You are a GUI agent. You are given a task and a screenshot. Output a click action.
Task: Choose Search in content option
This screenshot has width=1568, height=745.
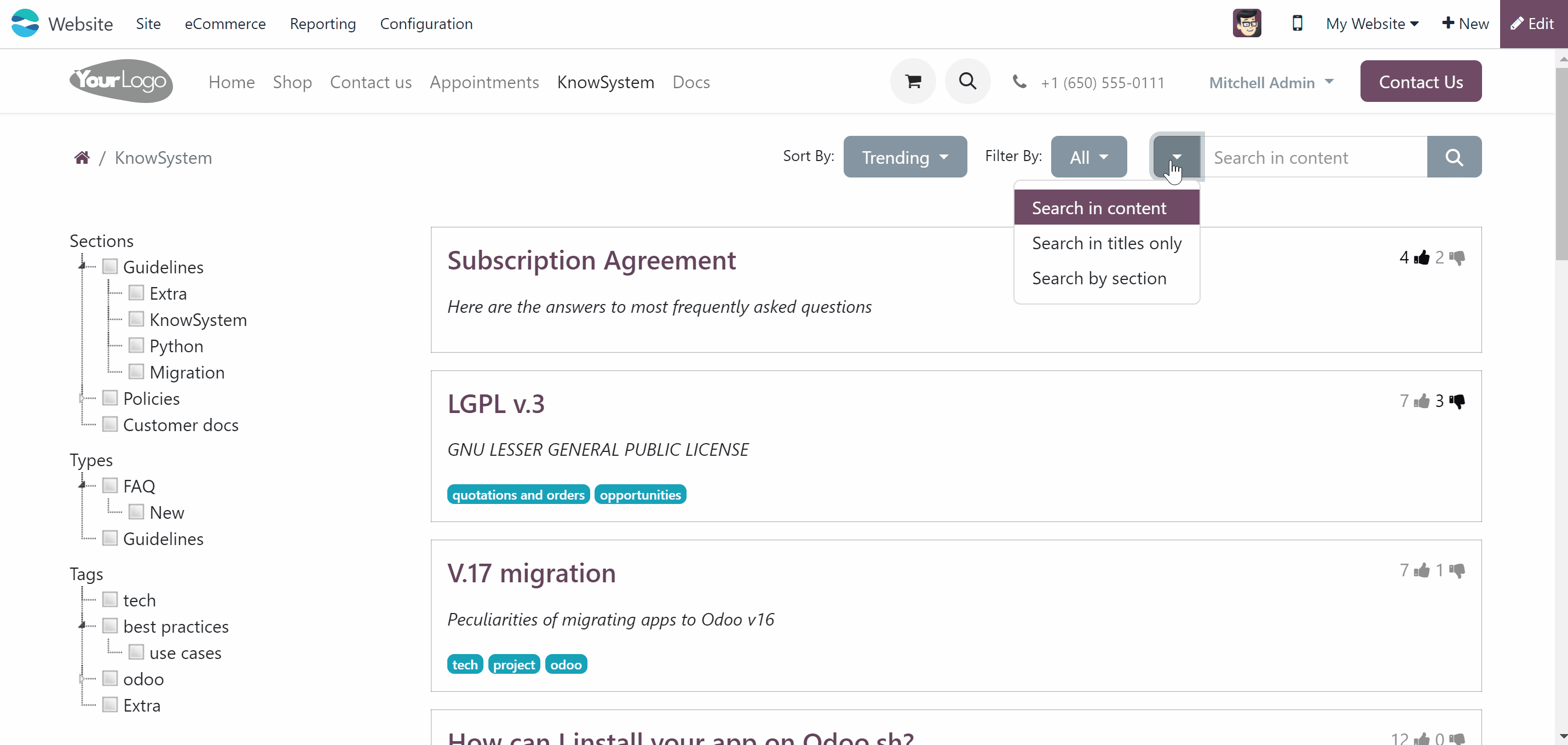[1106, 208]
